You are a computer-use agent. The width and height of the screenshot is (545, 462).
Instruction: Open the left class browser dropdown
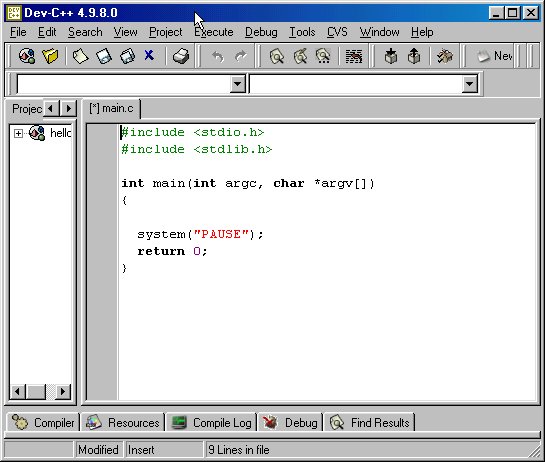click(x=238, y=84)
